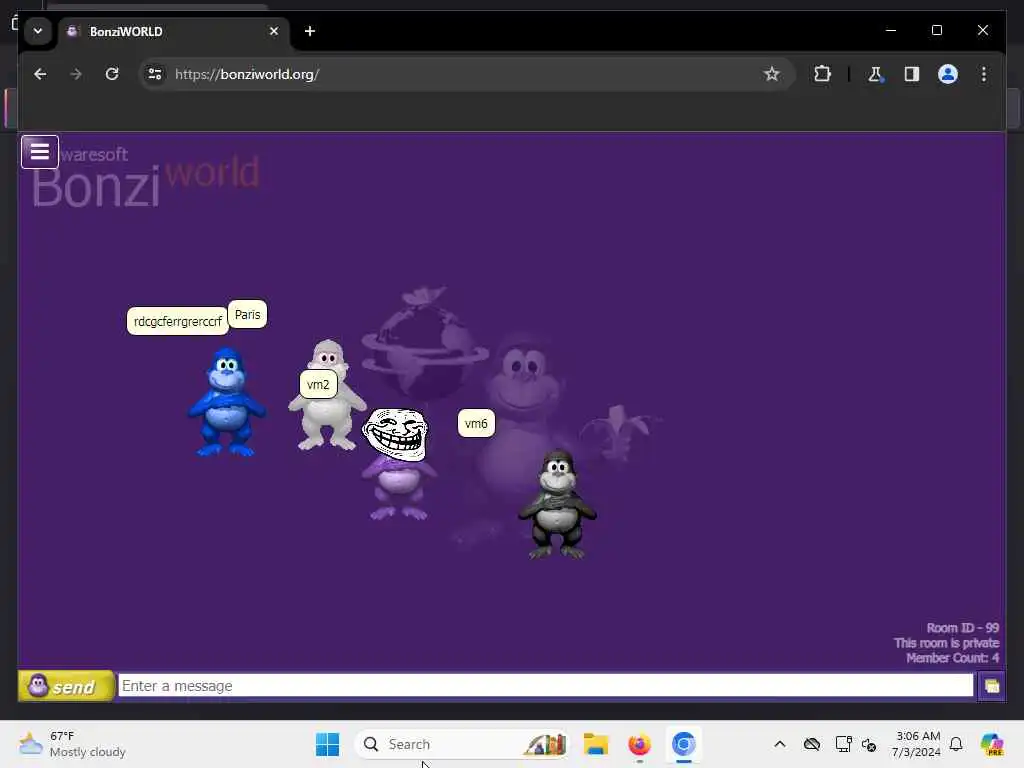Click the white Bonzi character

(327, 395)
